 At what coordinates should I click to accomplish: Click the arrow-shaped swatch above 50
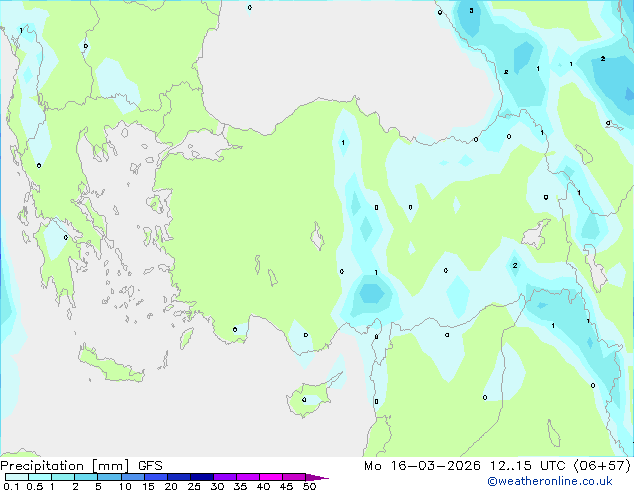(x=317, y=477)
